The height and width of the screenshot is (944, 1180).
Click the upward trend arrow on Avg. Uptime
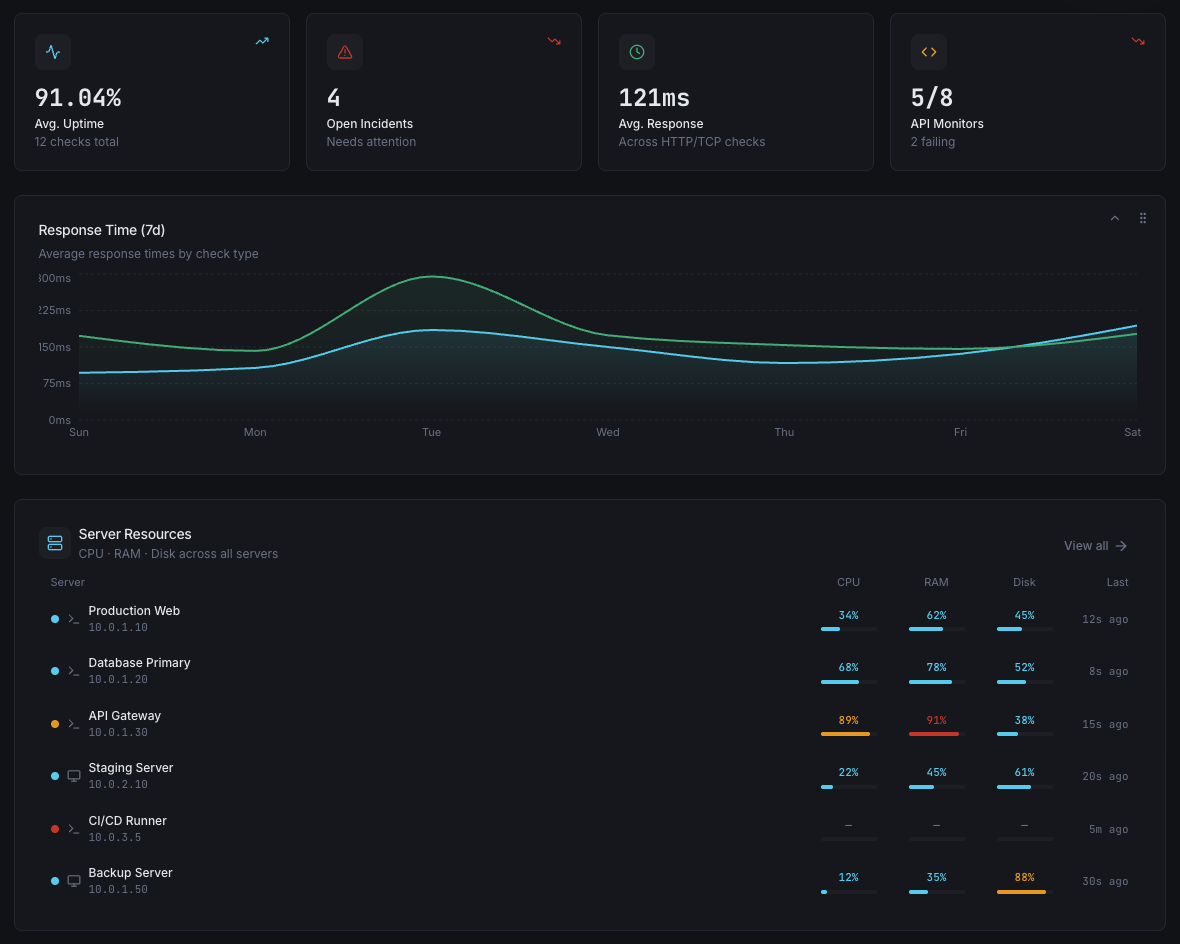[262, 41]
